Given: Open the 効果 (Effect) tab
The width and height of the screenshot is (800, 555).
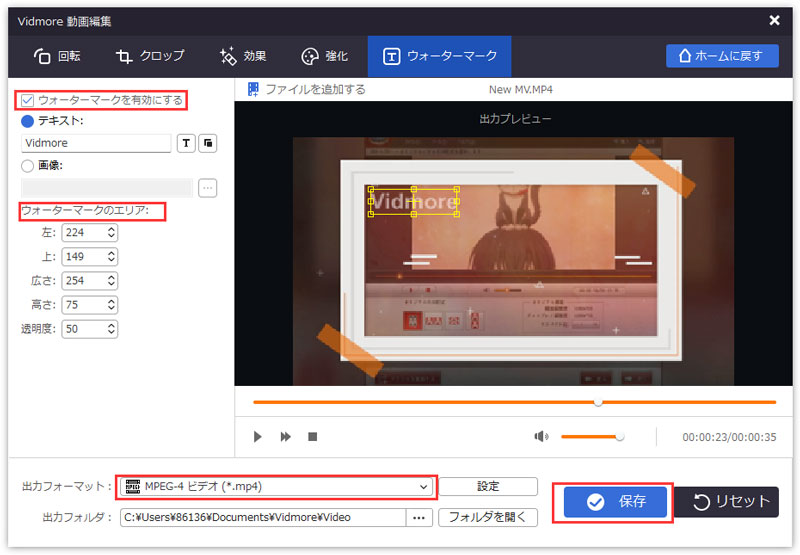Looking at the screenshot, I should tap(243, 56).
